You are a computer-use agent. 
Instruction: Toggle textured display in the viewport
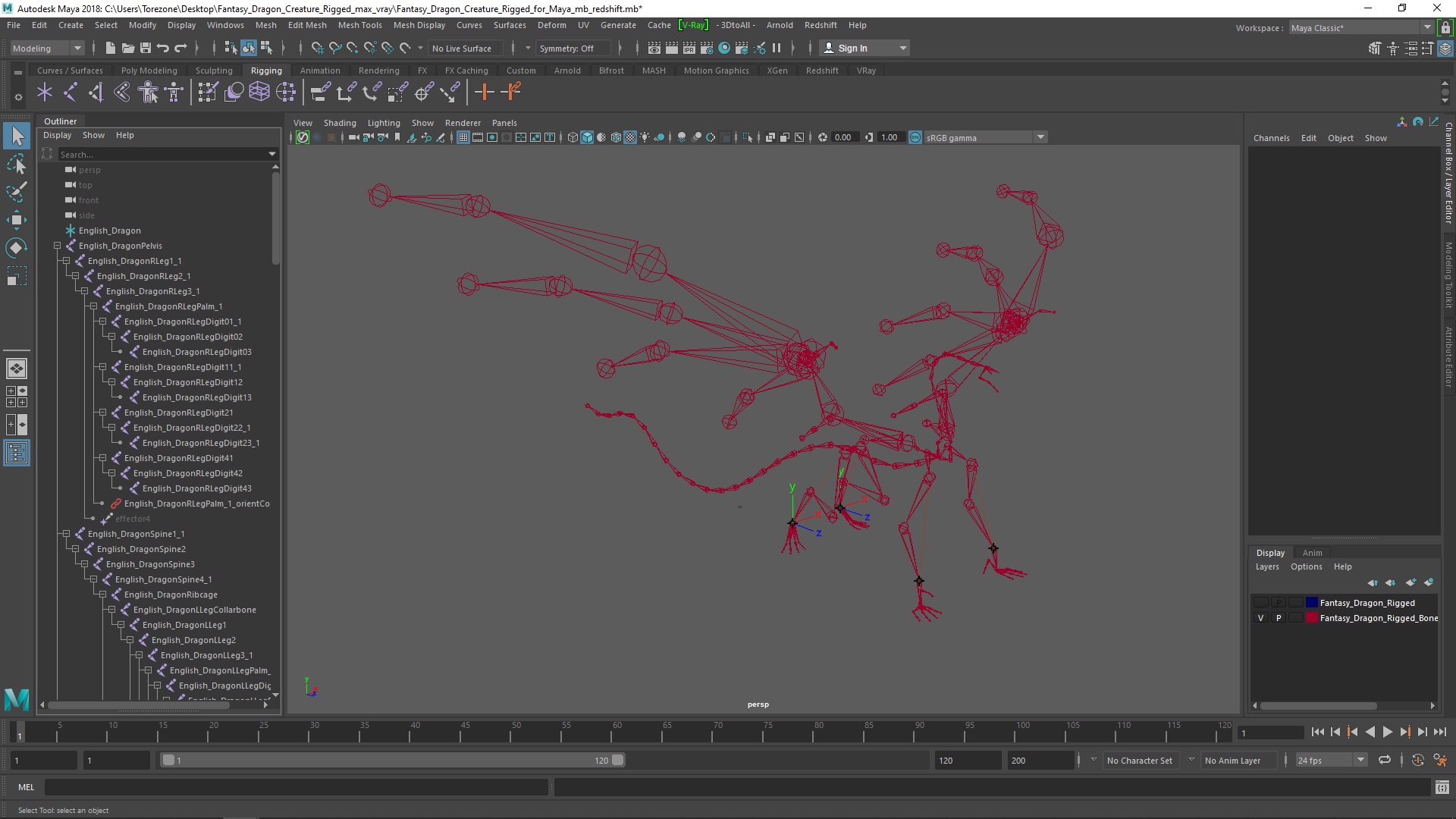[630, 137]
